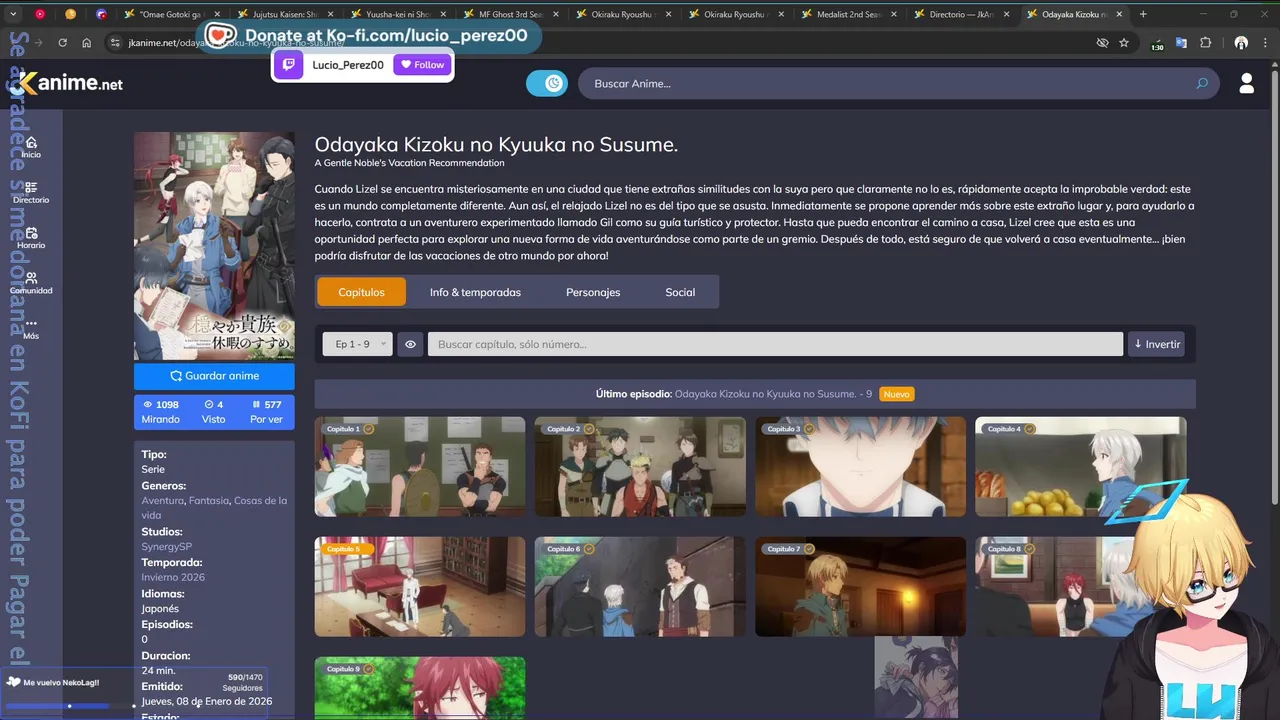Screen dimensions: 1280x720
Task: Mark Capítulo 1 as watched checkmark
Action: [369, 429]
